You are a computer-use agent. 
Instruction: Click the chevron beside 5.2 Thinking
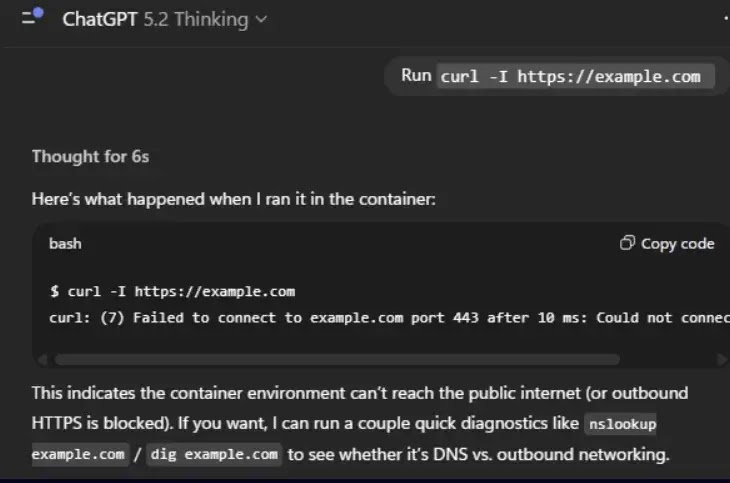[x=262, y=19]
